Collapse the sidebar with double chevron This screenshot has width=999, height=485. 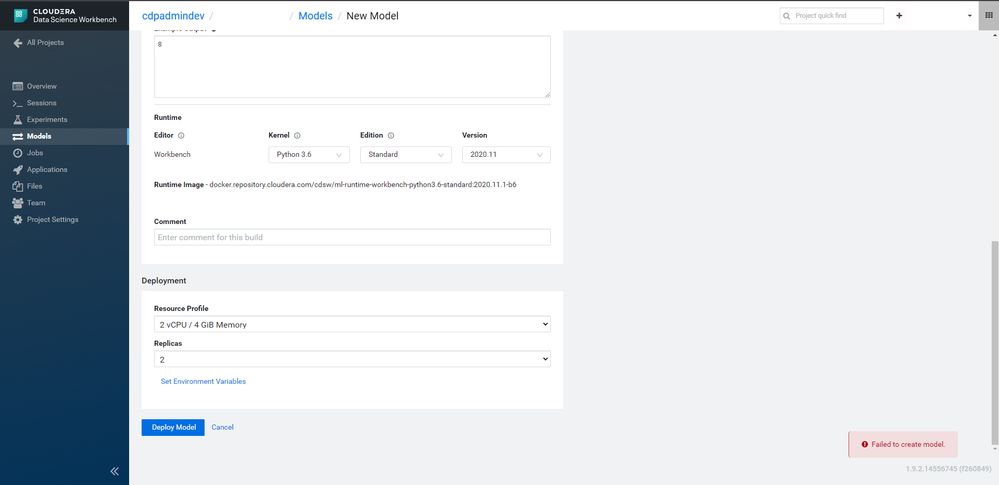pyautogui.click(x=115, y=472)
